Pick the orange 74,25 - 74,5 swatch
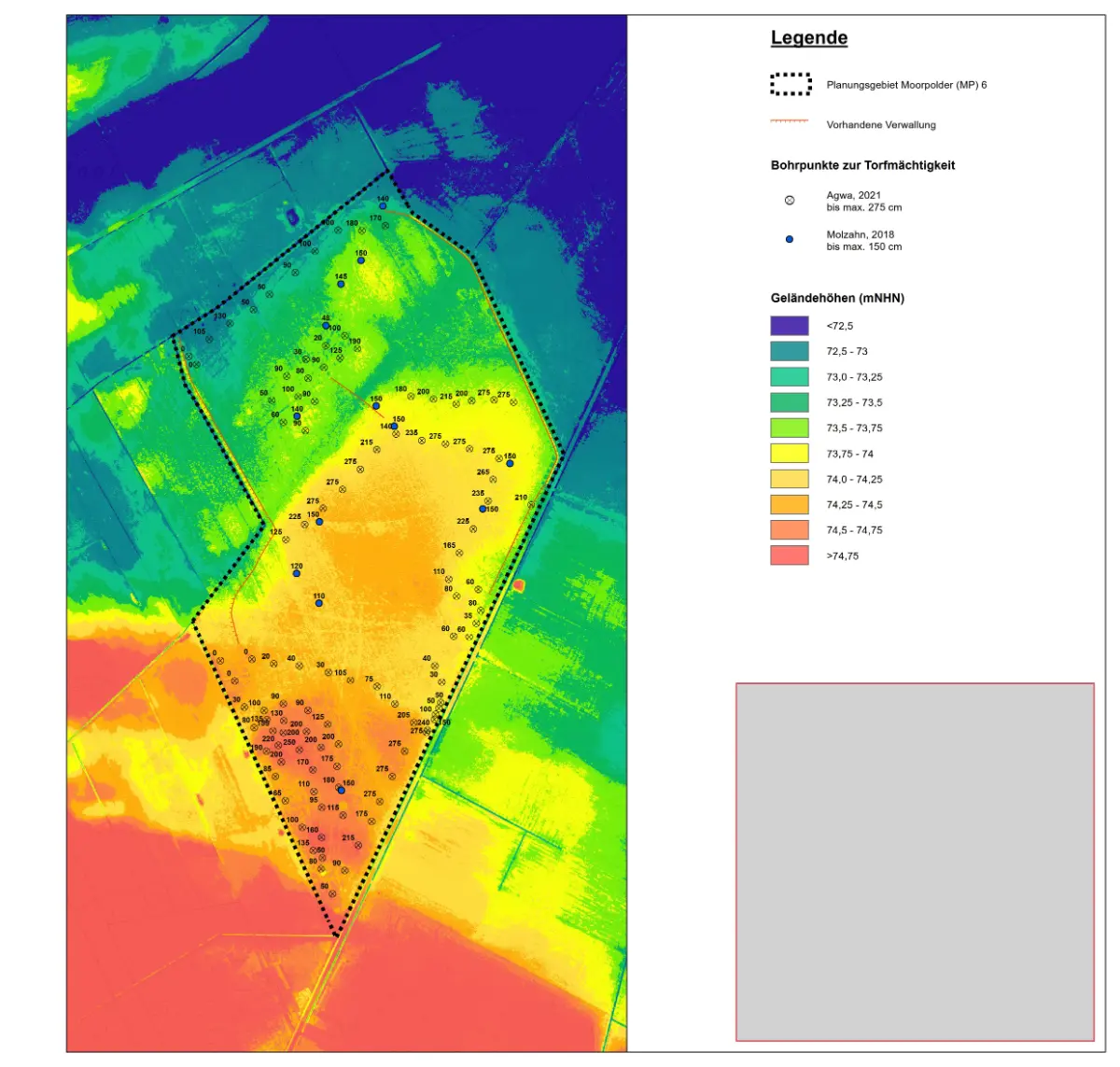Image resolution: width=1120 pixels, height=1067 pixels. point(790,505)
